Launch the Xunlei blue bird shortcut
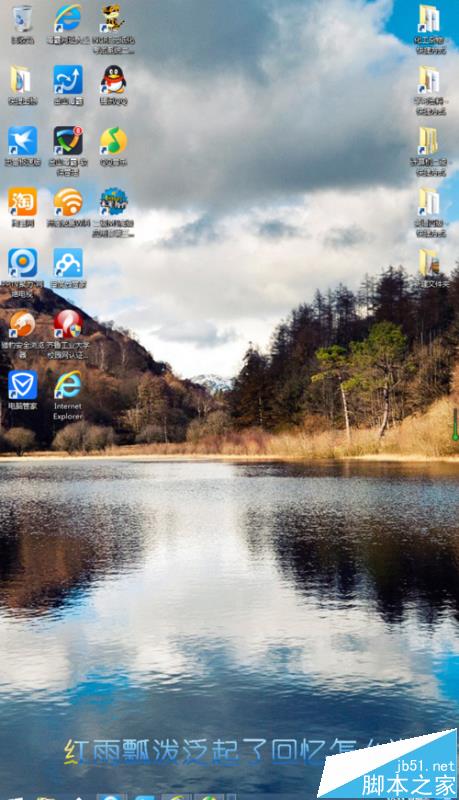Viewport: 459px width, 800px height. point(22,143)
